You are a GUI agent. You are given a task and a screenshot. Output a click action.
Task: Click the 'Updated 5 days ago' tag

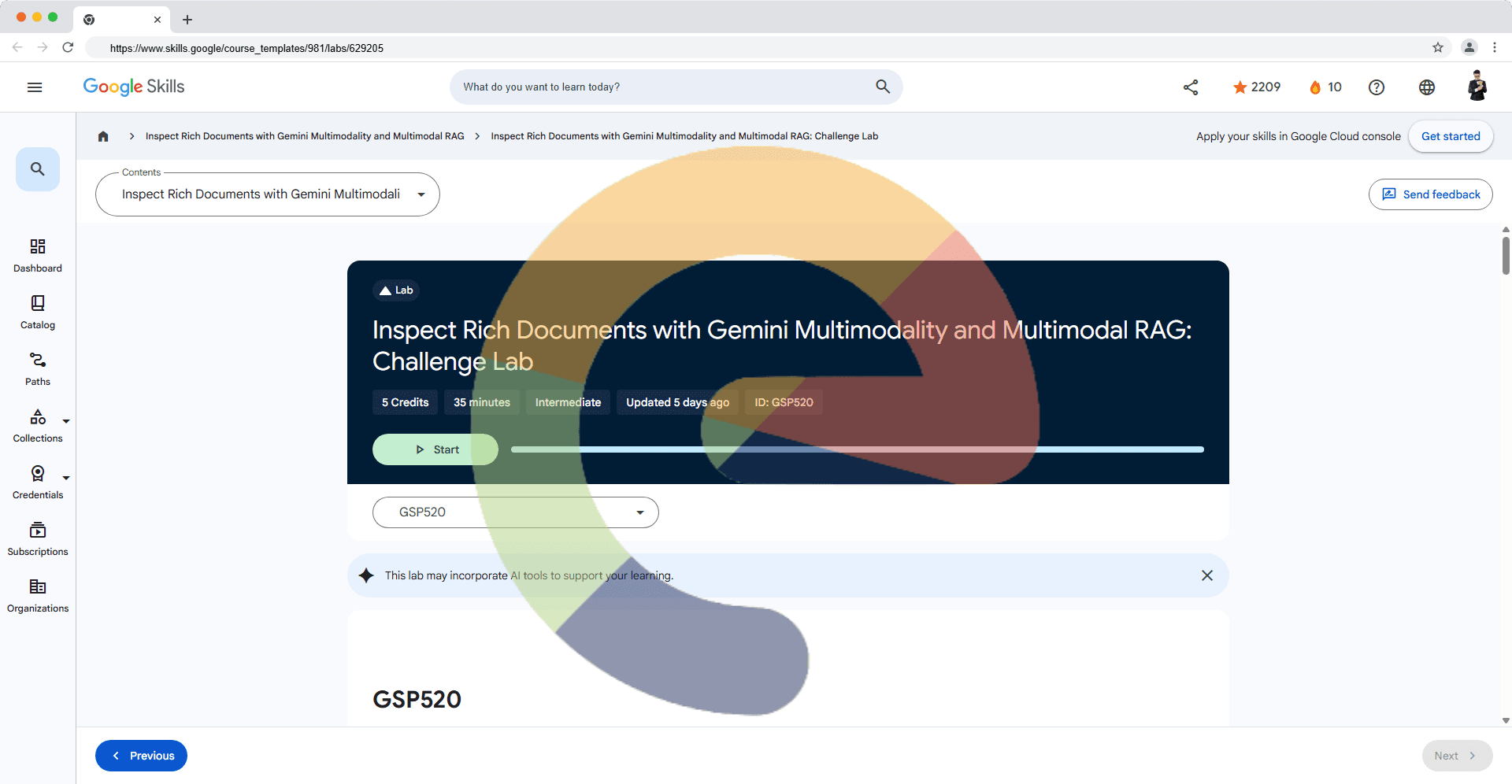[678, 402]
